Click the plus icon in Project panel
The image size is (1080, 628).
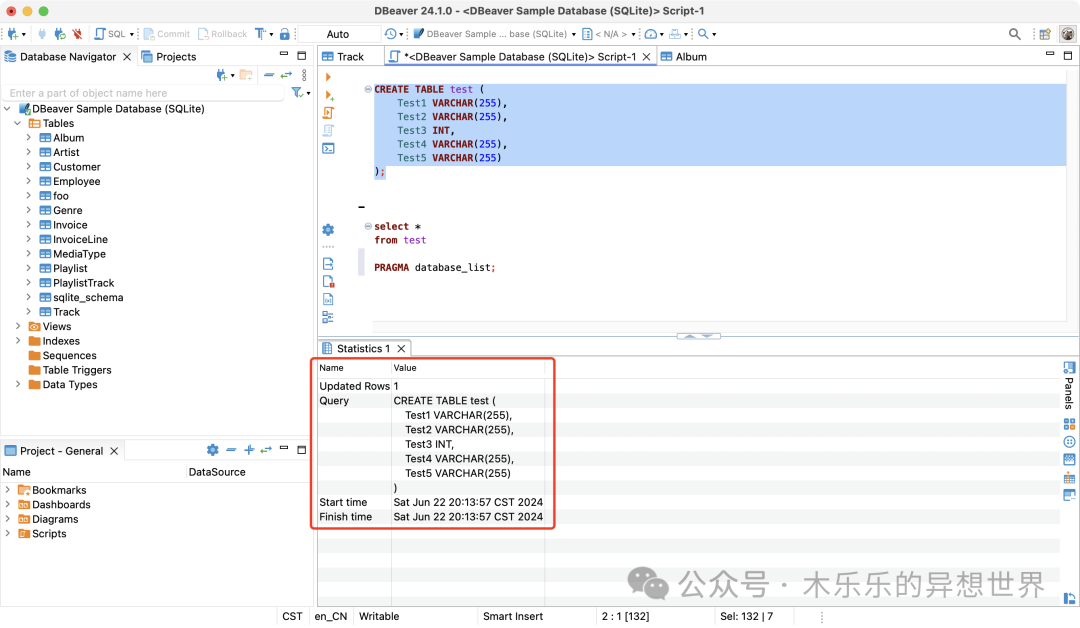(249, 450)
